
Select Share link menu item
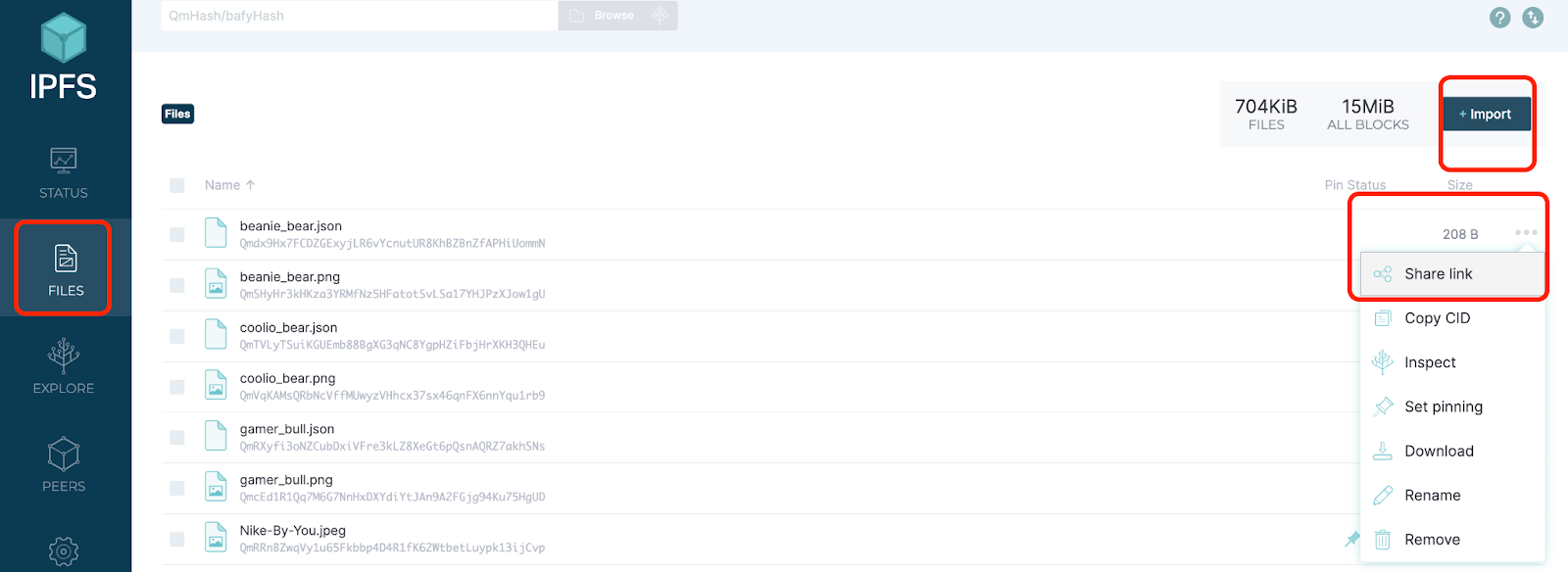pos(1452,274)
